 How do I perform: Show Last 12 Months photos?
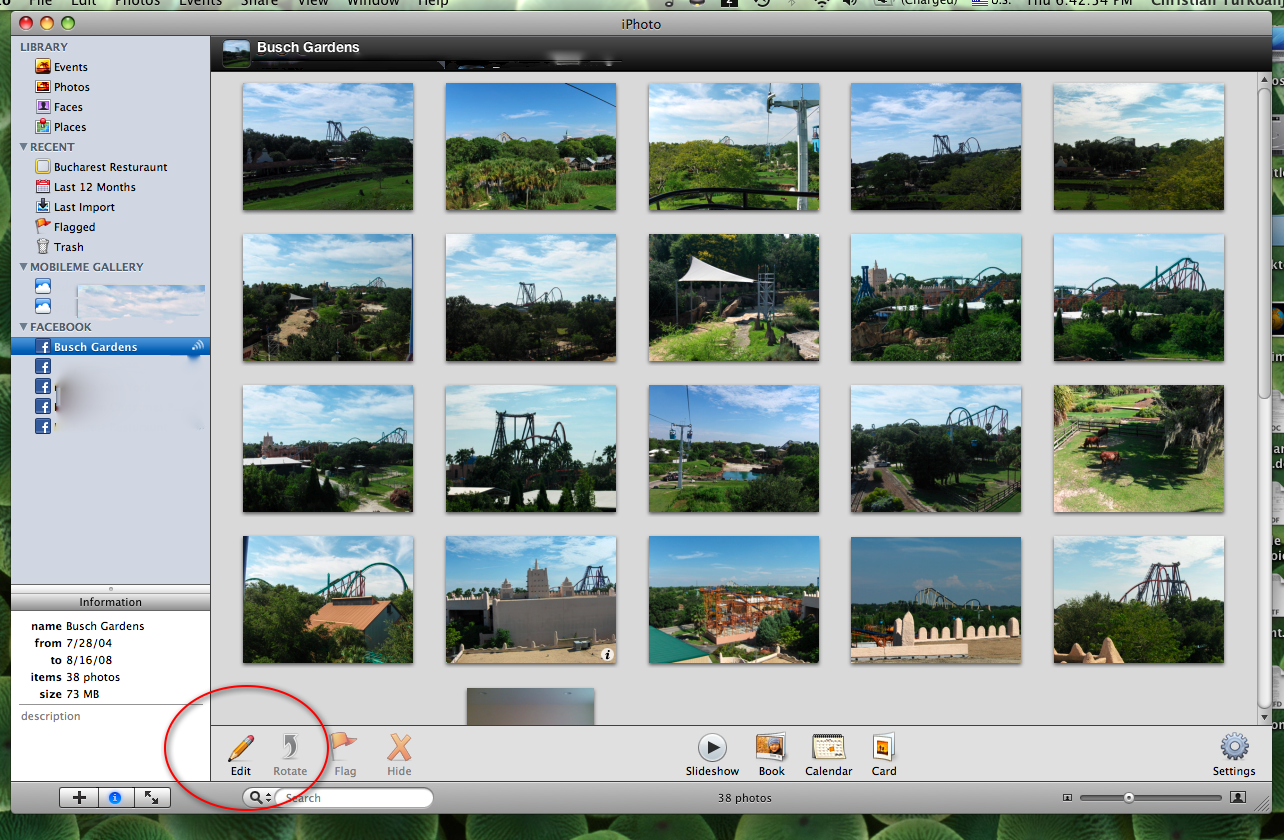point(85,187)
